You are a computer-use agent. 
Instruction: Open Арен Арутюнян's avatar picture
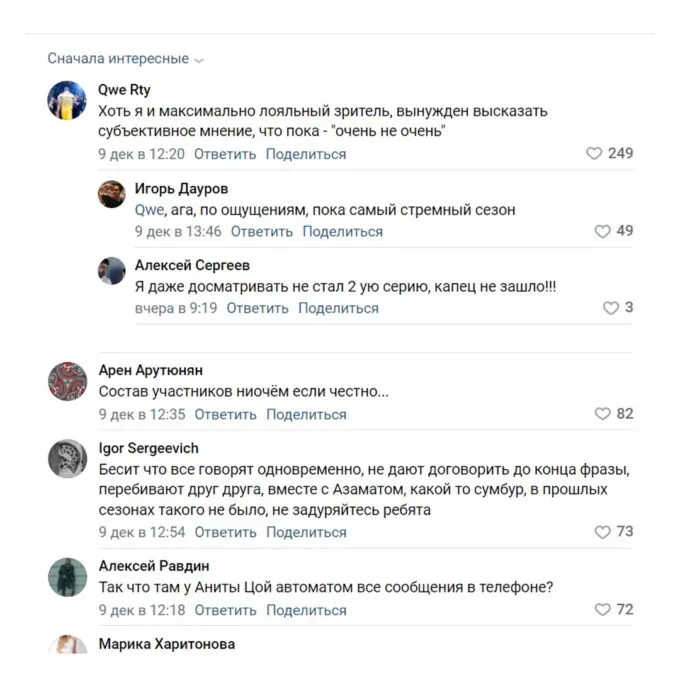(67, 381)
